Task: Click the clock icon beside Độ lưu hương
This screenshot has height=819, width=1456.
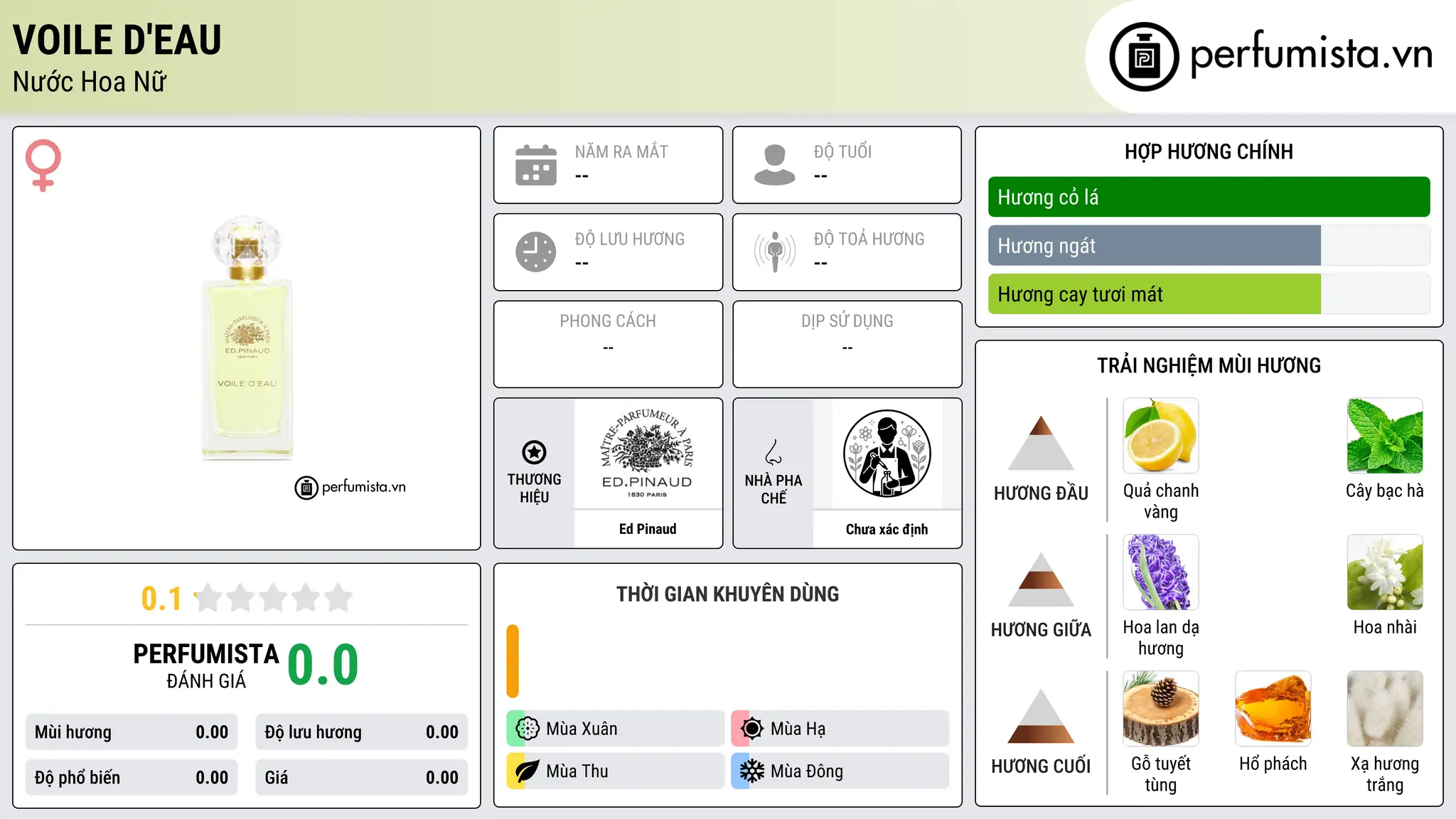Action: coord(536,252)
